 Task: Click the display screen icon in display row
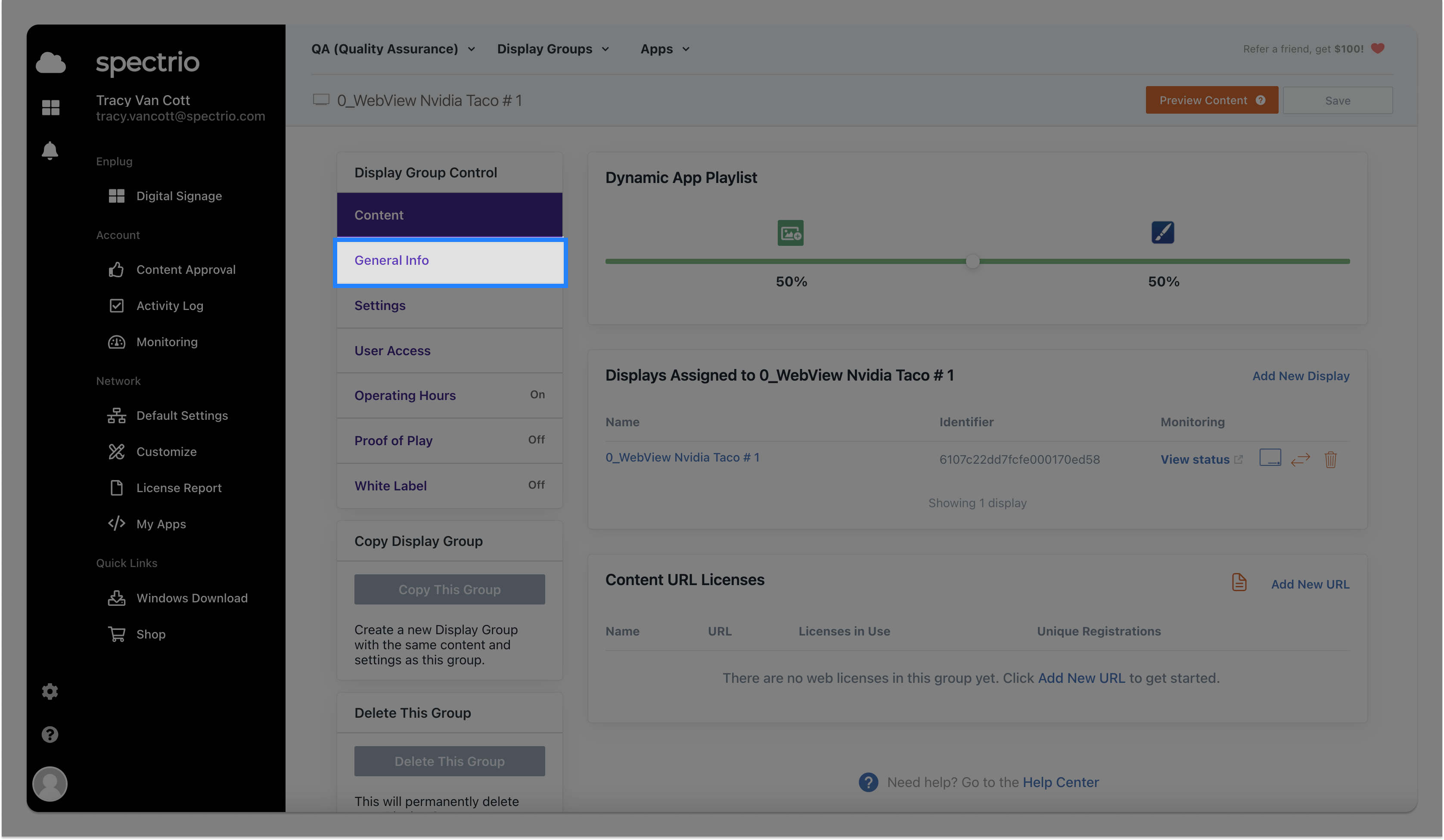1270,458
